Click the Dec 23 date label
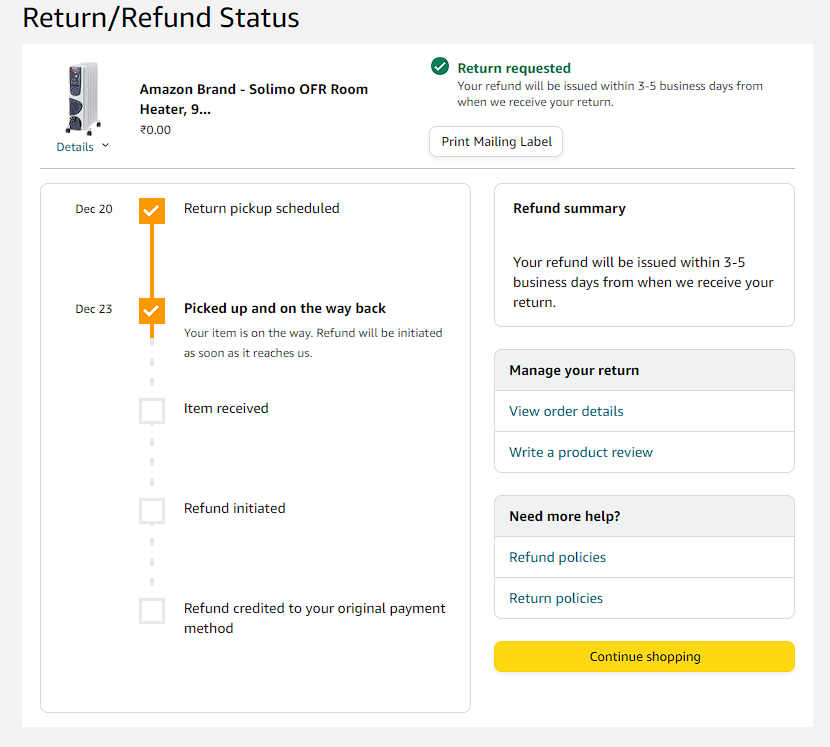This screenshot has width=830, height=747. click(x=94, y=309)
